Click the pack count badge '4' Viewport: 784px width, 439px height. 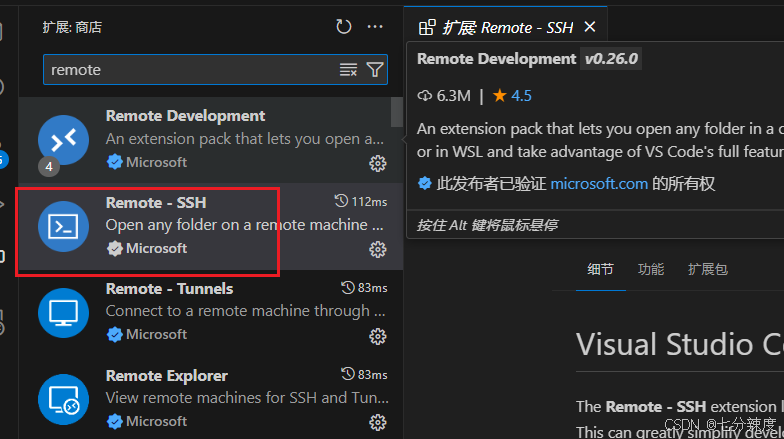49,166
